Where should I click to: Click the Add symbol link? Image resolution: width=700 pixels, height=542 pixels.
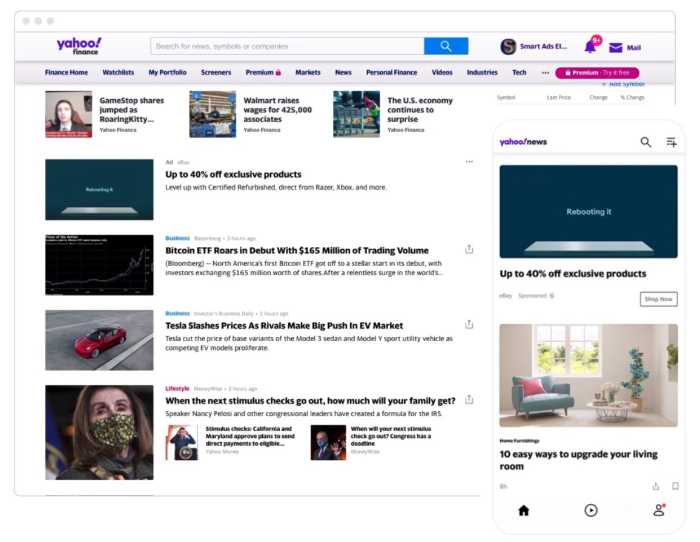[x=624, y=84]
